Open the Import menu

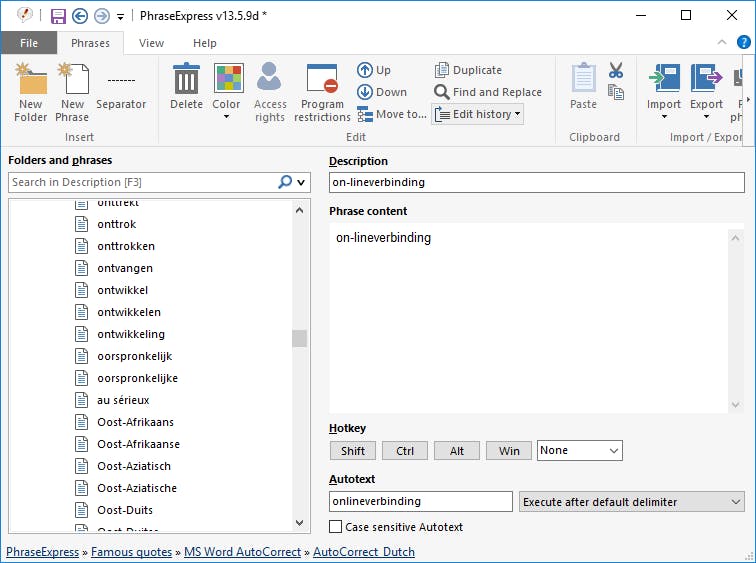click(664, 91)
